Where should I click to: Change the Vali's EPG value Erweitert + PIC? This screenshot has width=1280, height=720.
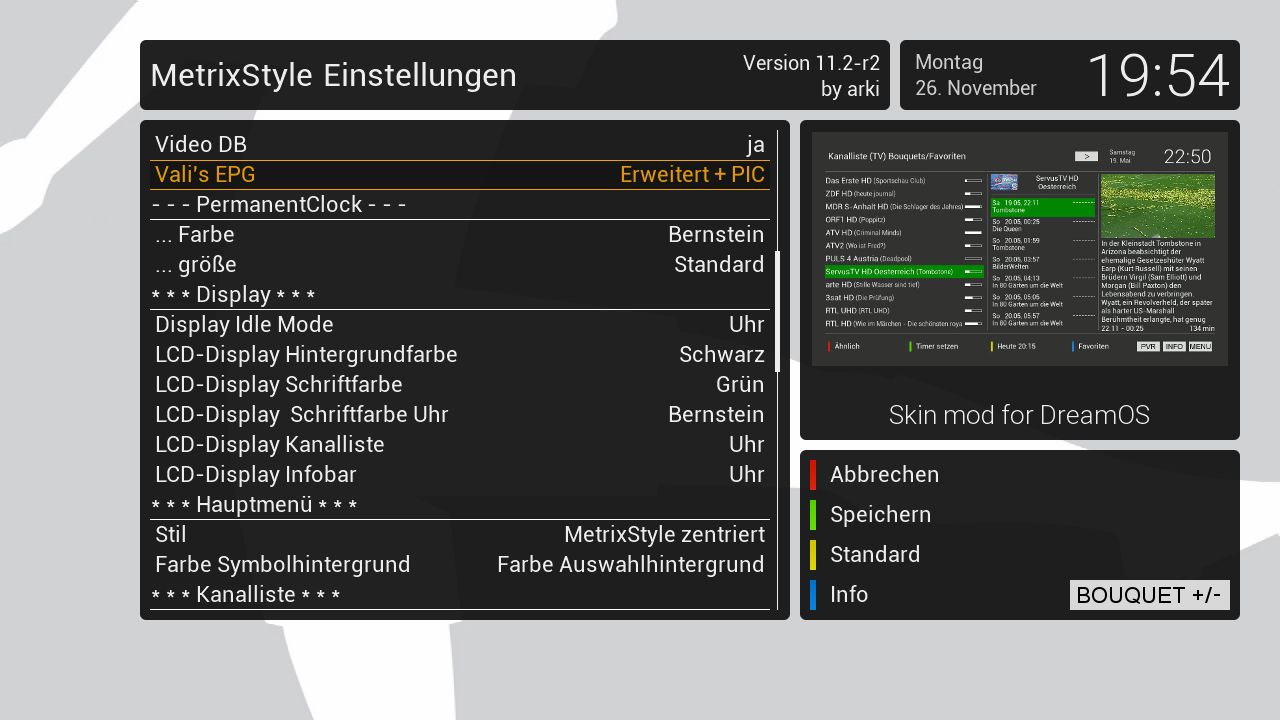(x=459, y=175)
